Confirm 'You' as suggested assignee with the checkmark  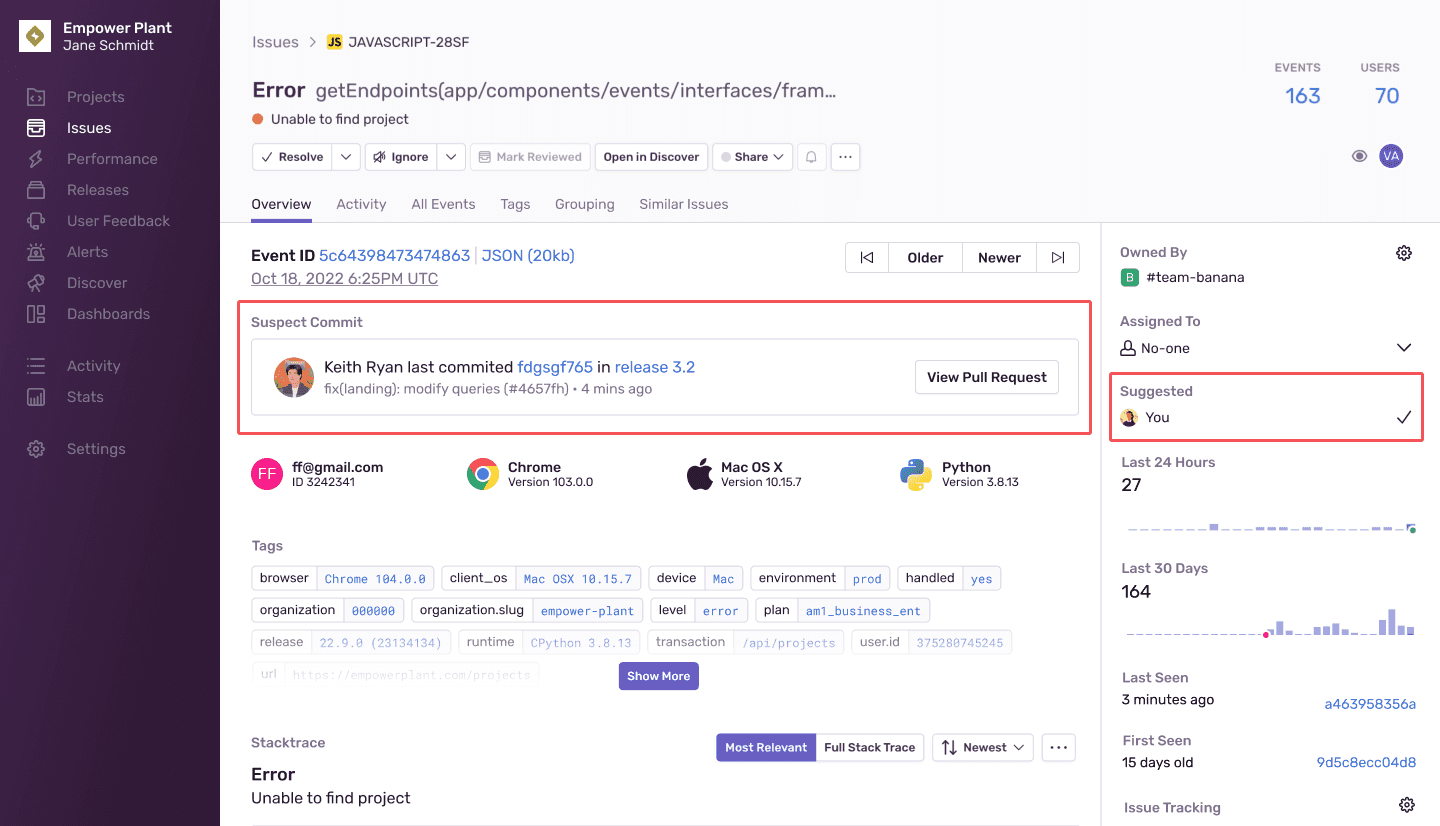click(1404, 417)
